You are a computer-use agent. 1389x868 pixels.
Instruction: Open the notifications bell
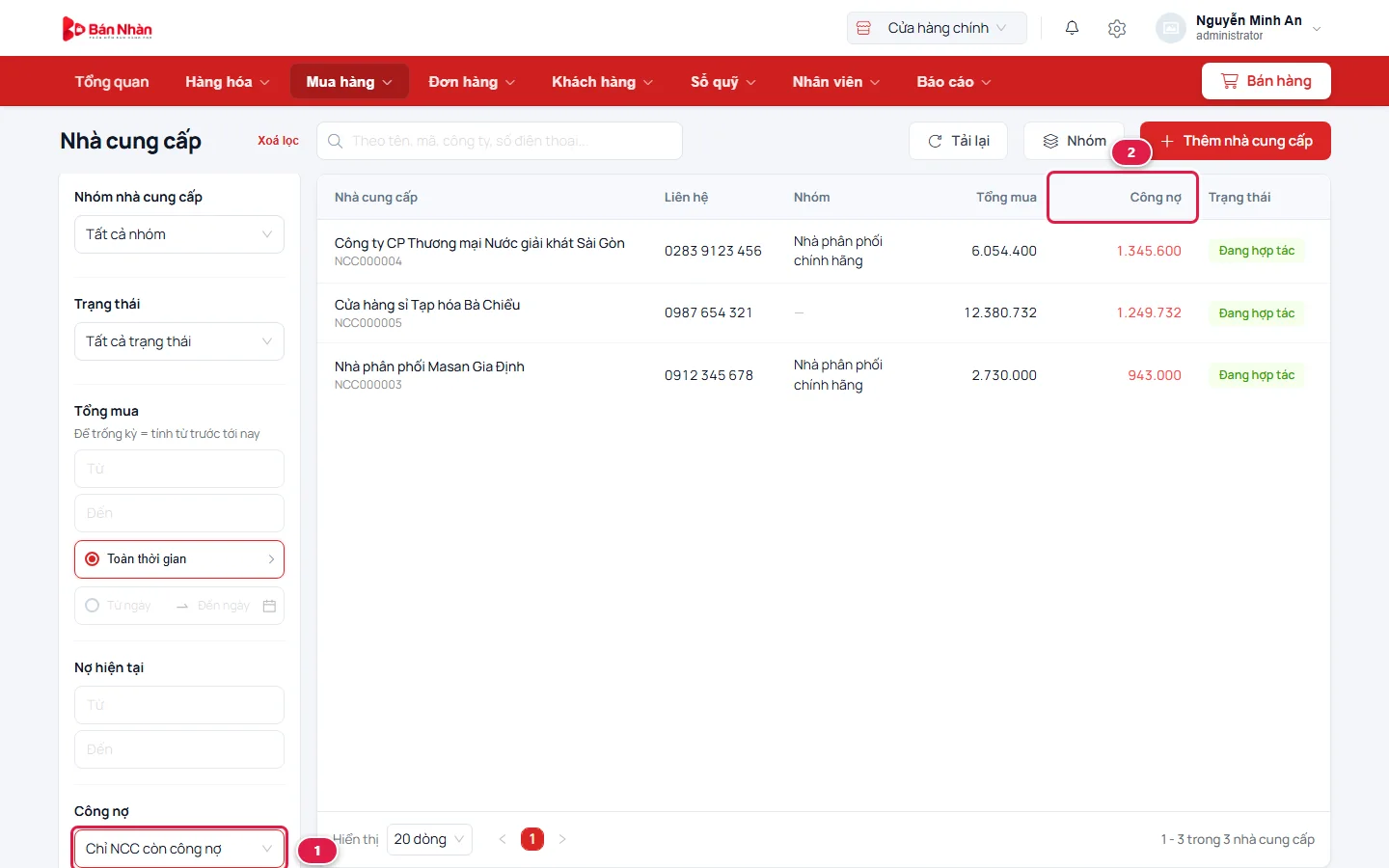1072,28
